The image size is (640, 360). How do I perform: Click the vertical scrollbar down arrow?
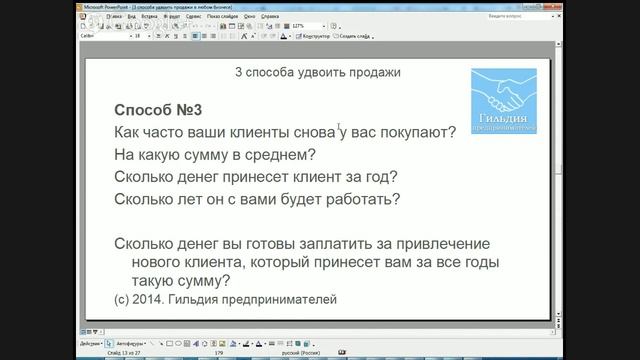click(x=558, y=314)
